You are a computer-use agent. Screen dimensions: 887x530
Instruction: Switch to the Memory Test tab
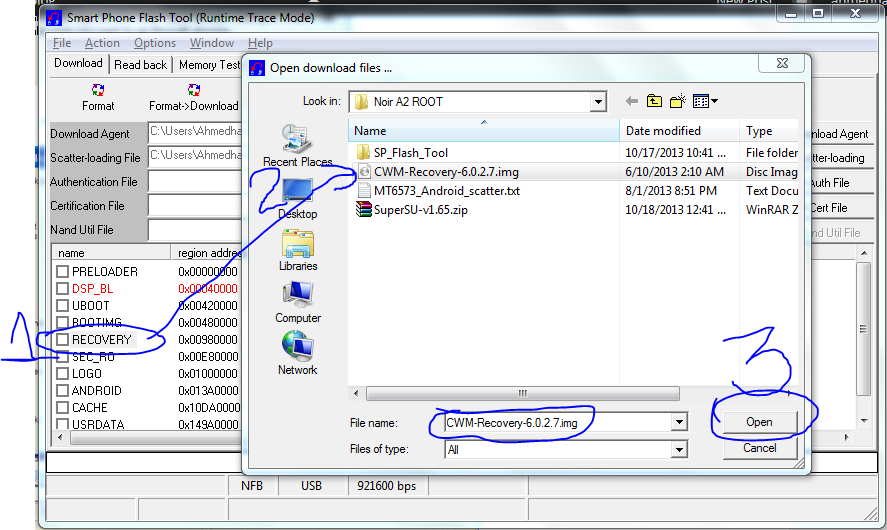208,65
